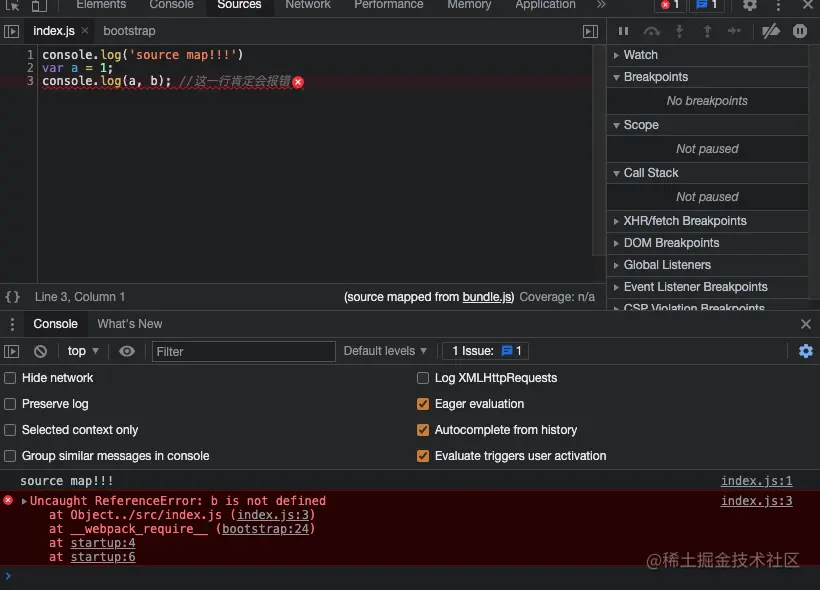Open the bundle.js source link
820x590 pixels.
(x=486, y=297)
